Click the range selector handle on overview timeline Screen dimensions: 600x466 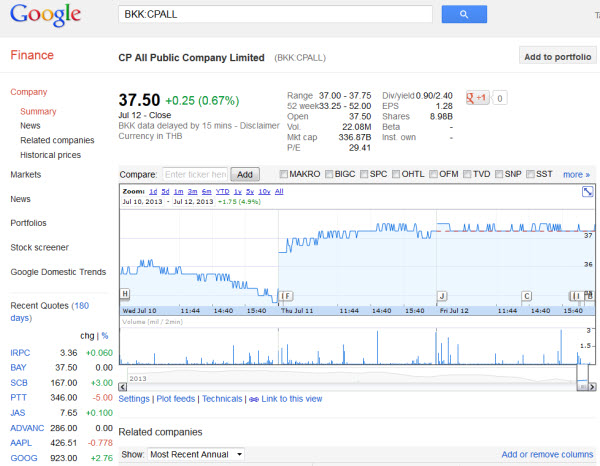click(x=582, y=387)
